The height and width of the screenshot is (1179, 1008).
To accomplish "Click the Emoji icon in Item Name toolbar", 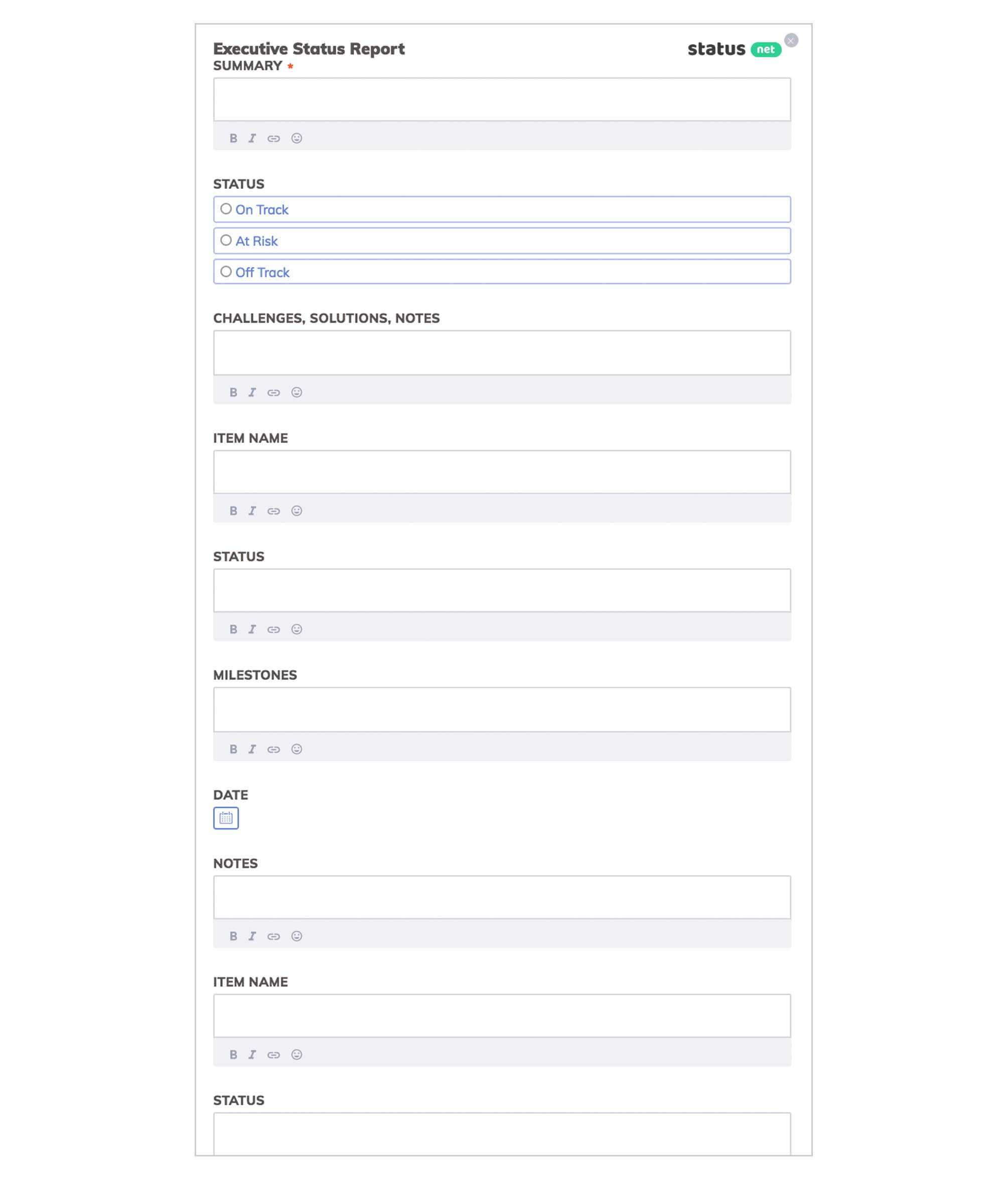I will point(296,510).
